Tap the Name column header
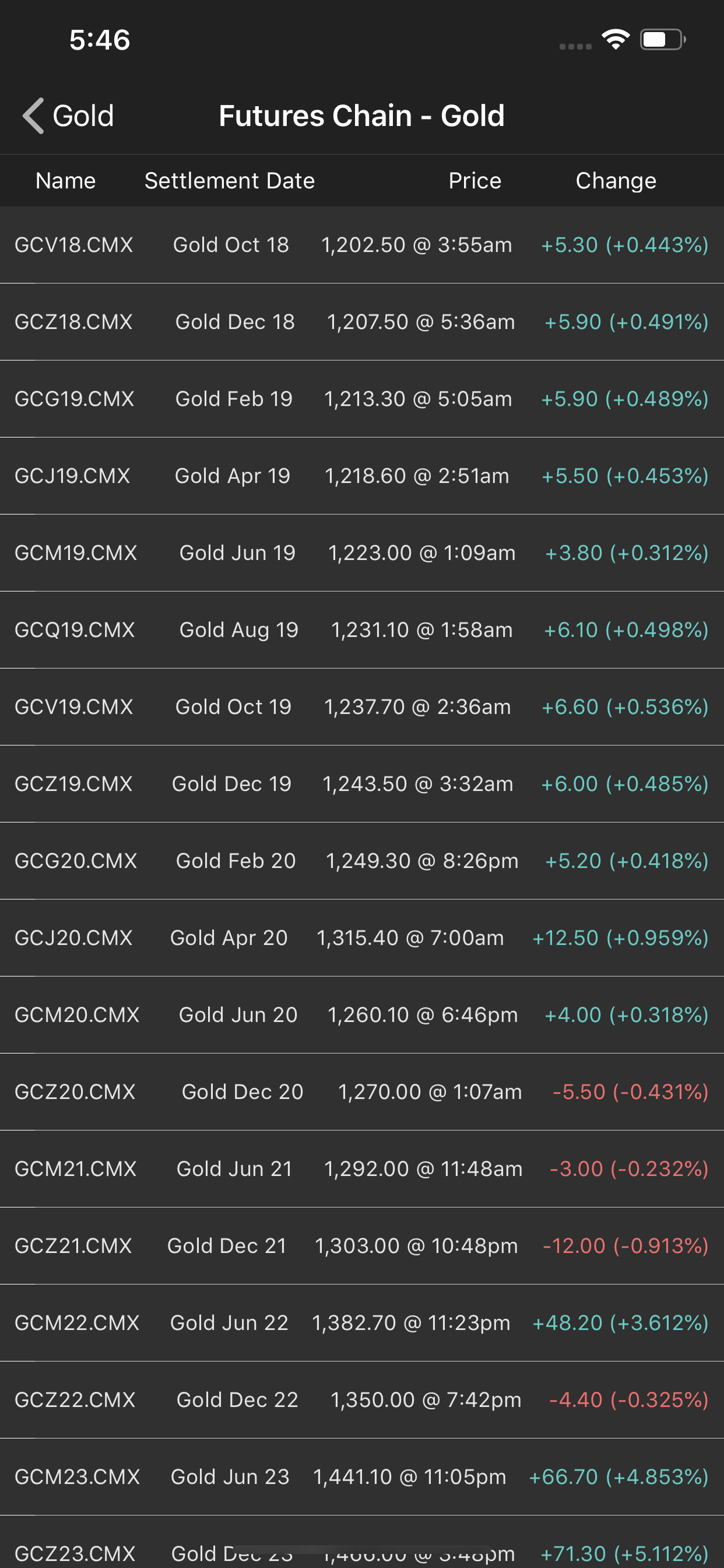 66,181
